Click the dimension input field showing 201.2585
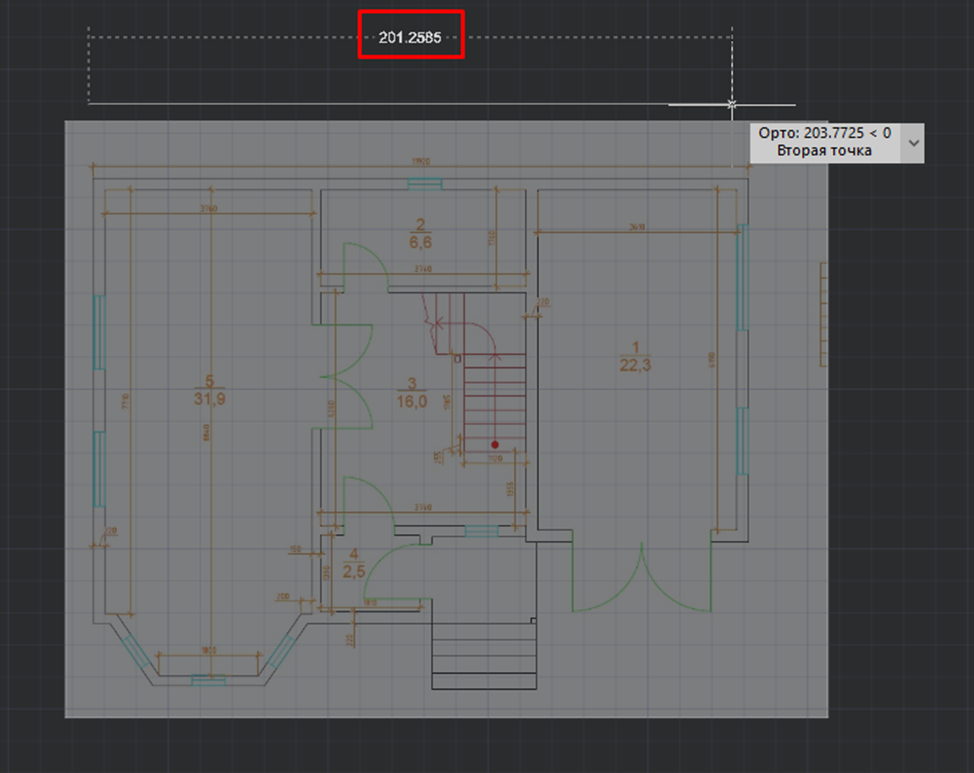This screenshot has width=974, height=773. click(410, 38)
